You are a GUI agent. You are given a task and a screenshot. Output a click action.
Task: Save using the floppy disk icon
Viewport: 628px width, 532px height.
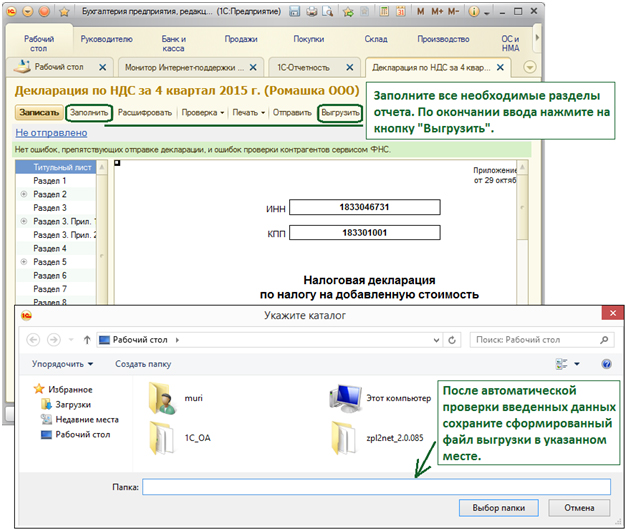pos(295,12)
